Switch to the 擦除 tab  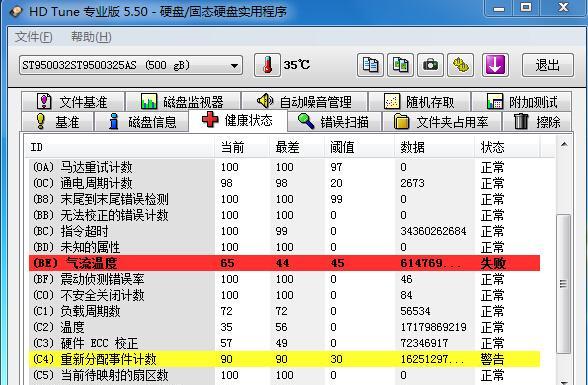(x=537, y=121)
